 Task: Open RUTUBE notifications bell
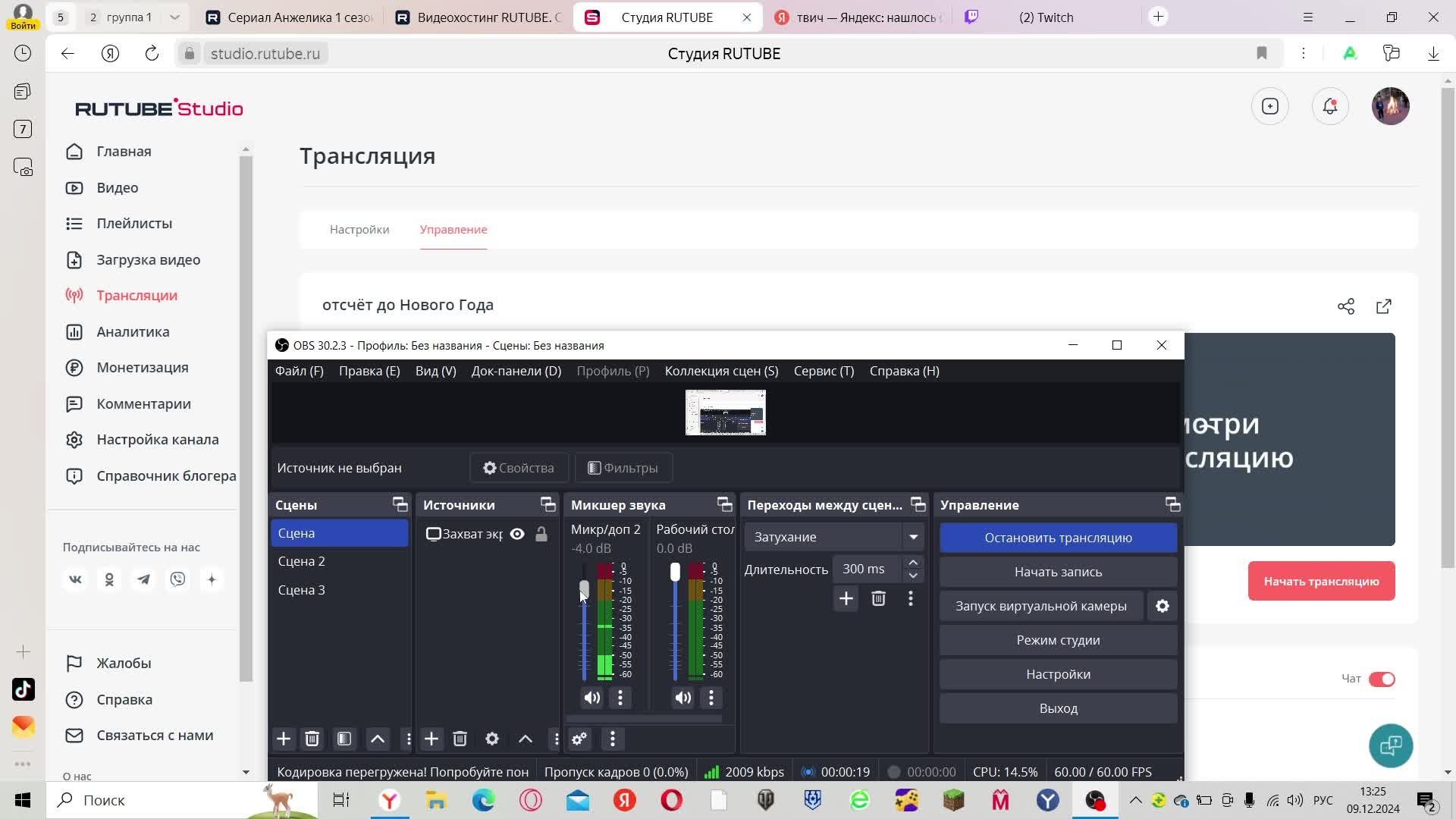click(1329, 106)
